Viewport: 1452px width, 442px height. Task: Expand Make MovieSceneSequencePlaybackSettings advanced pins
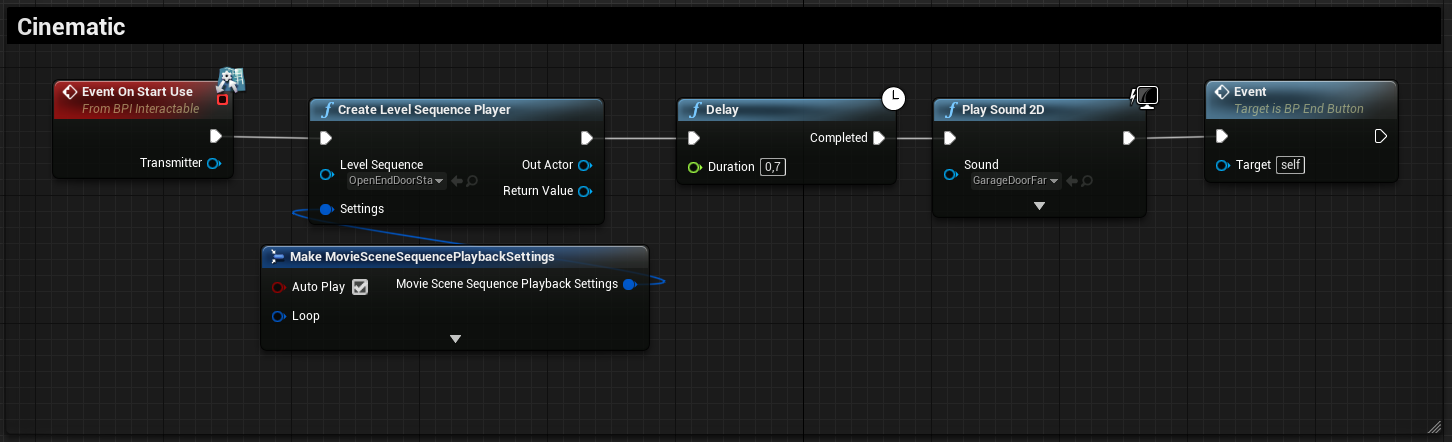pyautogui.click(x=455, y=339)
